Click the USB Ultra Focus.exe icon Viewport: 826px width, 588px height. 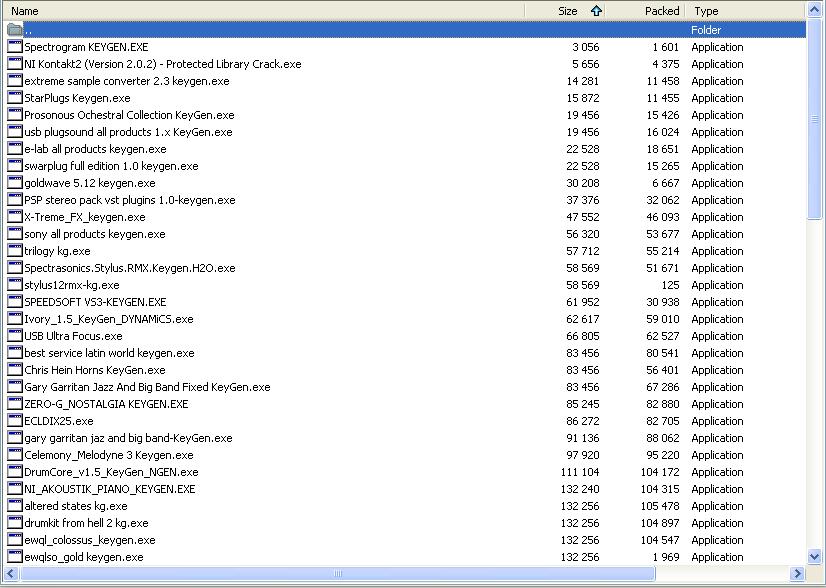pyautogui.click(x=15, y=336)
